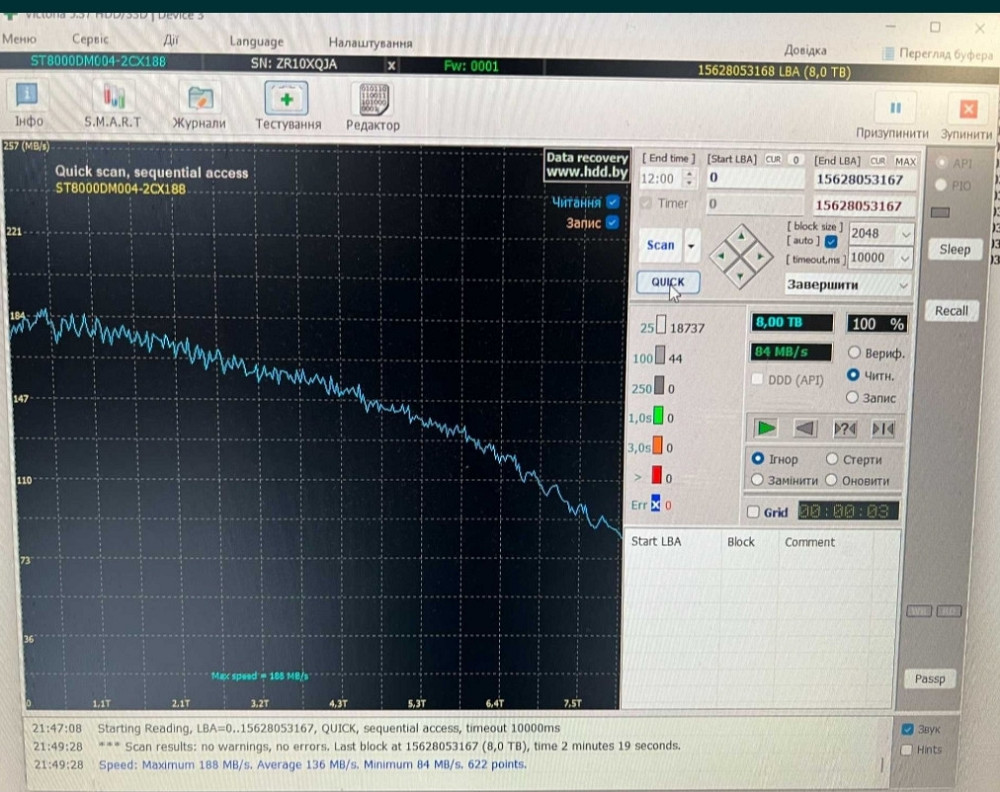This screenshot has height=792, width=1000.
Task: Select the Стерти radio option
Action: coord(833,459)
